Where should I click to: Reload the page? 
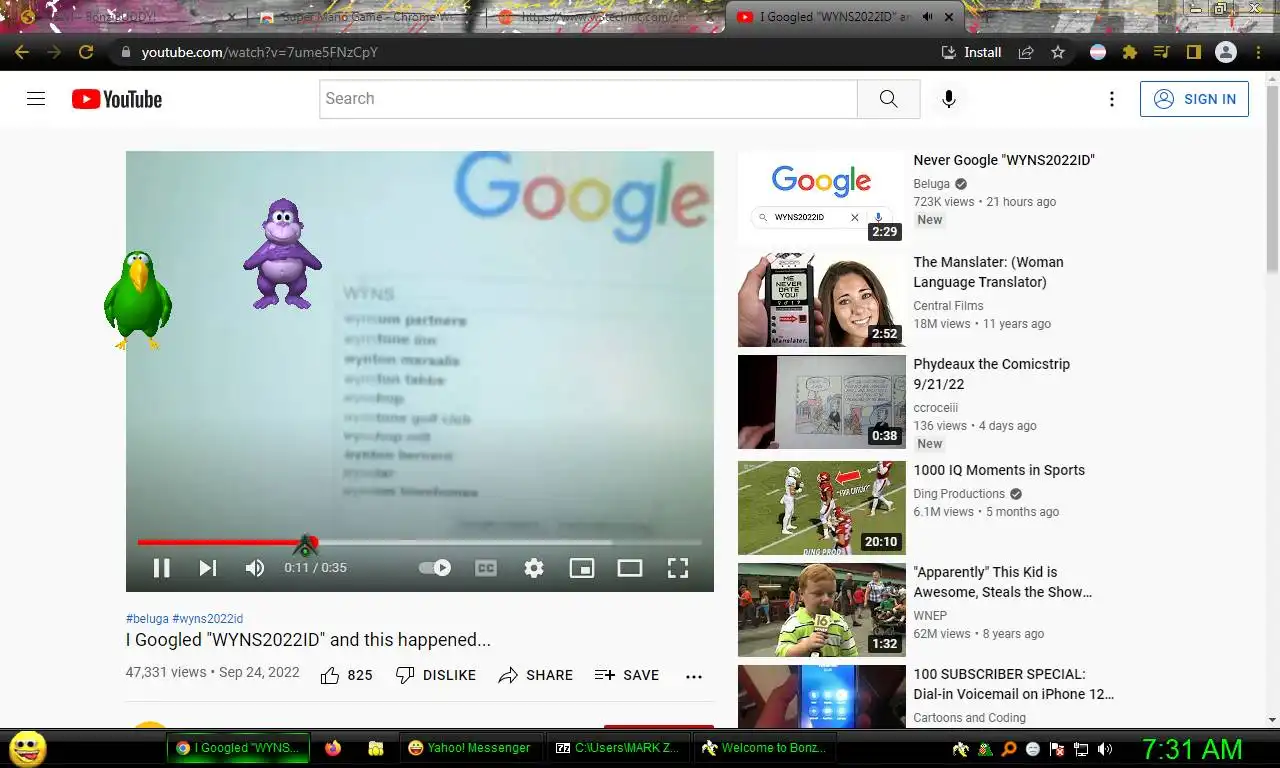click(86, 52)
